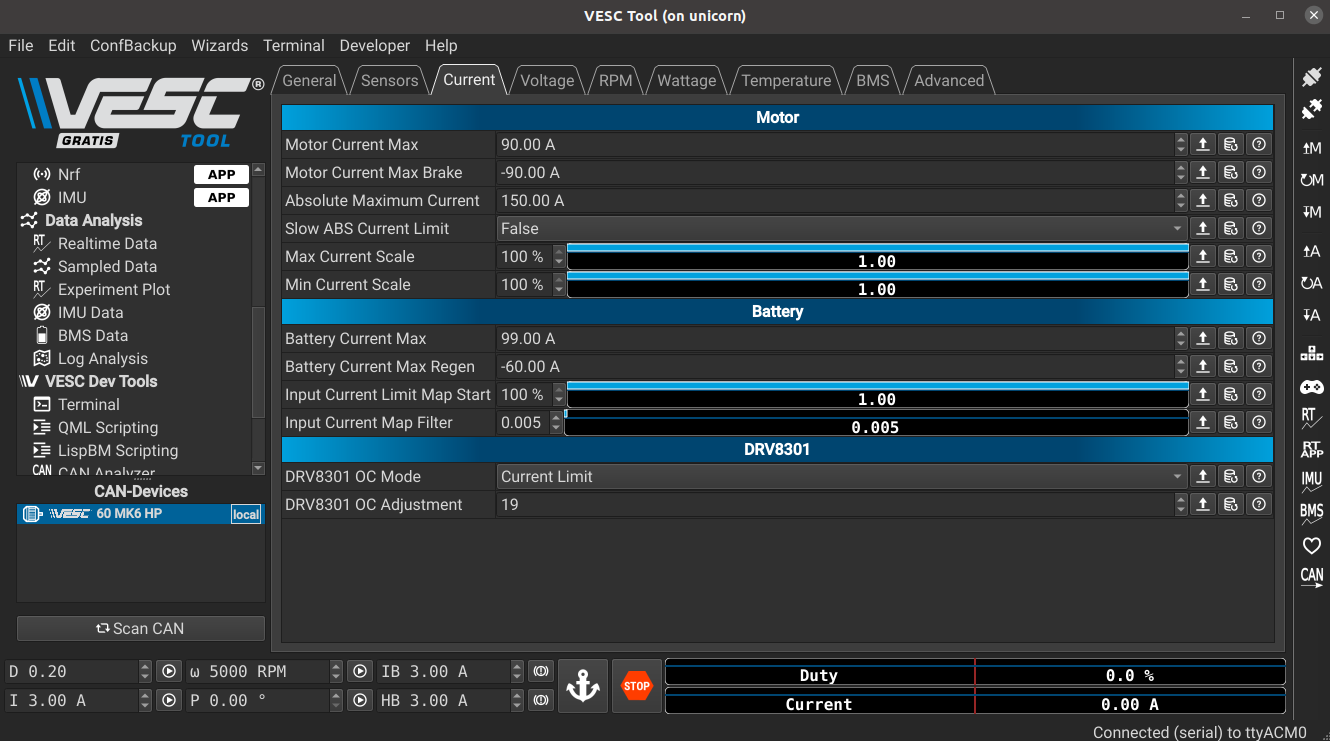This screenshot has height=741, width=1330.
Task: Open the gamepad keyboard-control icon in right toolbar
Action: coord(1311,386)
